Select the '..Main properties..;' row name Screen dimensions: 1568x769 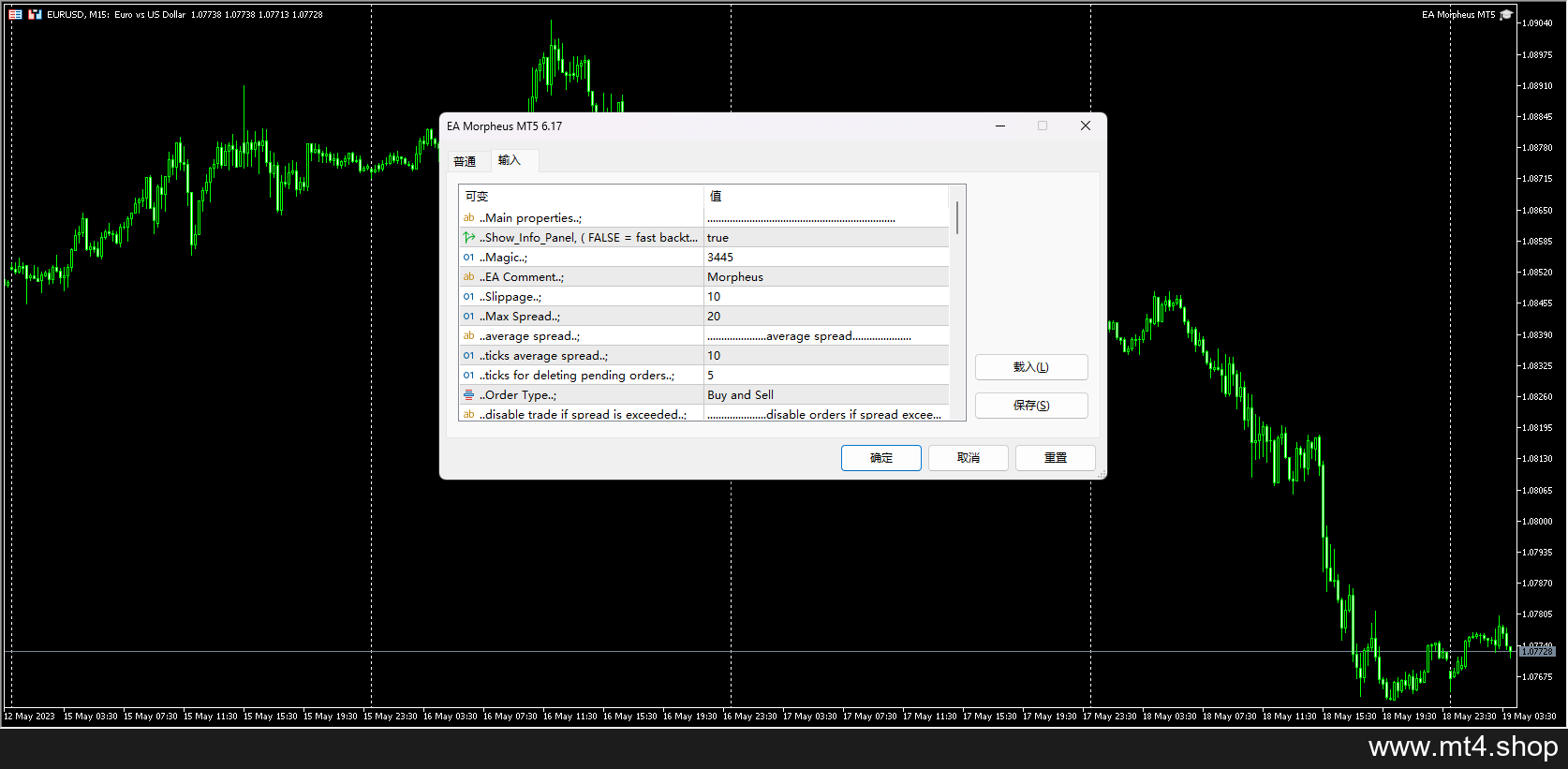(530, 218)
